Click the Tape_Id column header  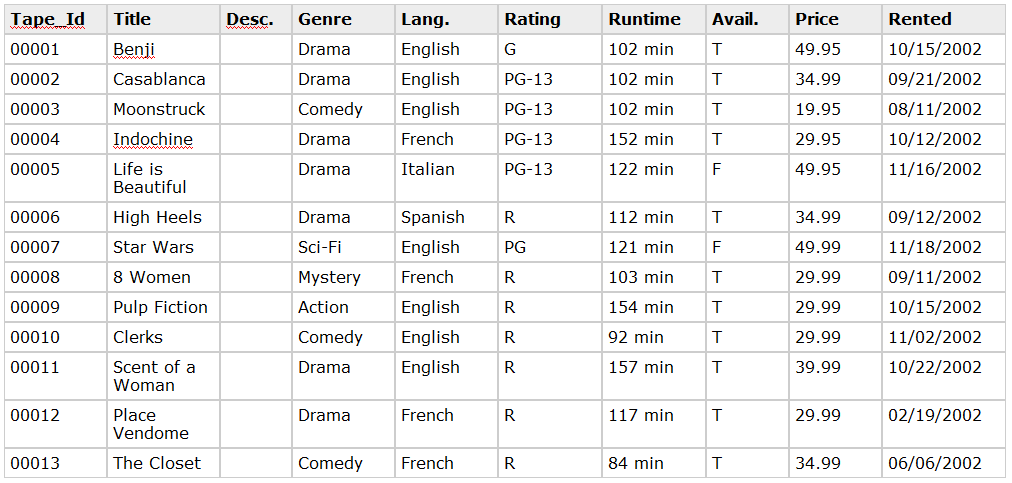point(56,19)
